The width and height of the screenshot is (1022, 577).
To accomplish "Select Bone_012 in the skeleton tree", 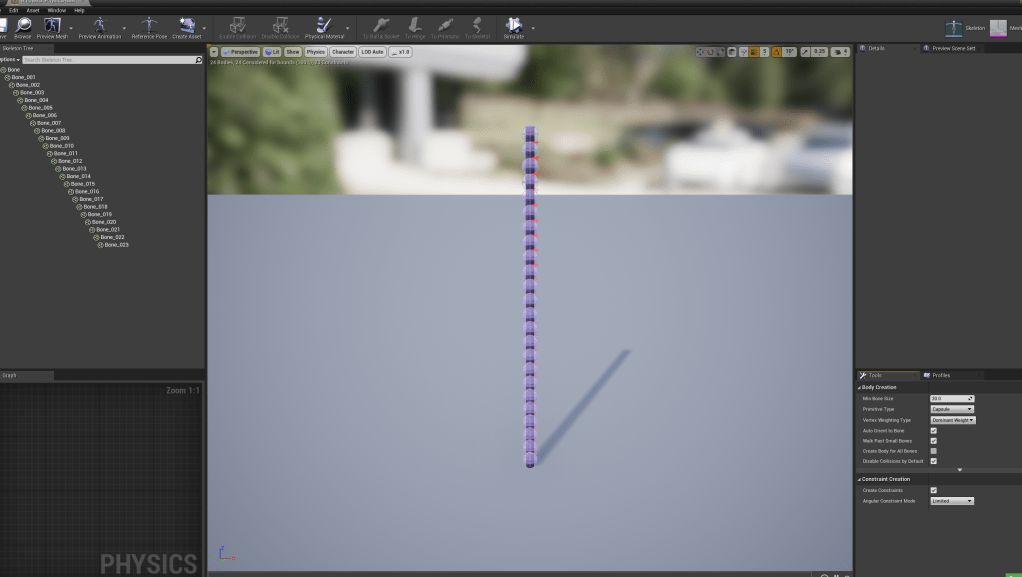I will coord(70,161).
